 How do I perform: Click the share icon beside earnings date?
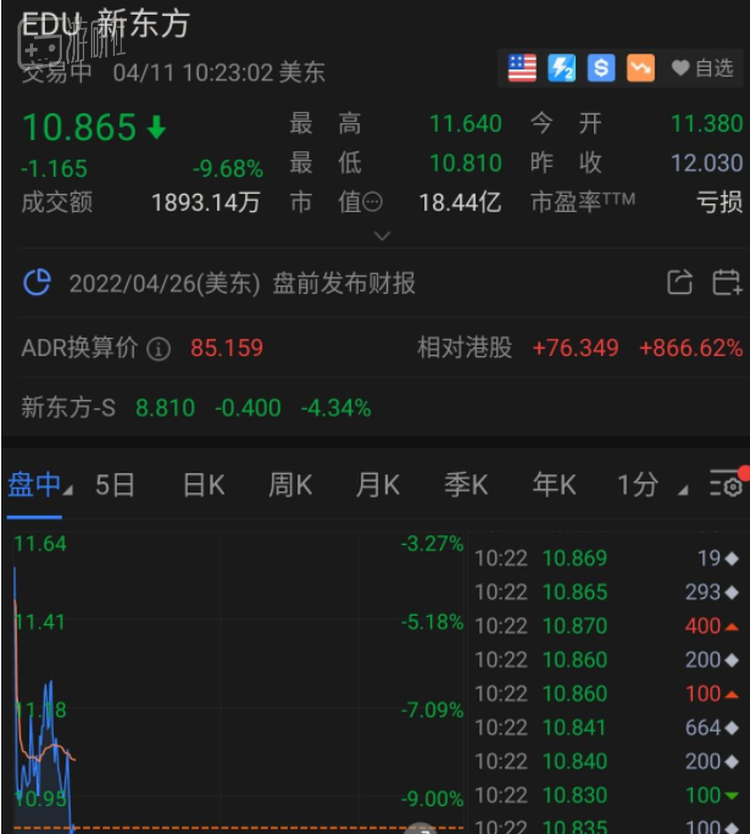click(680, 283)
